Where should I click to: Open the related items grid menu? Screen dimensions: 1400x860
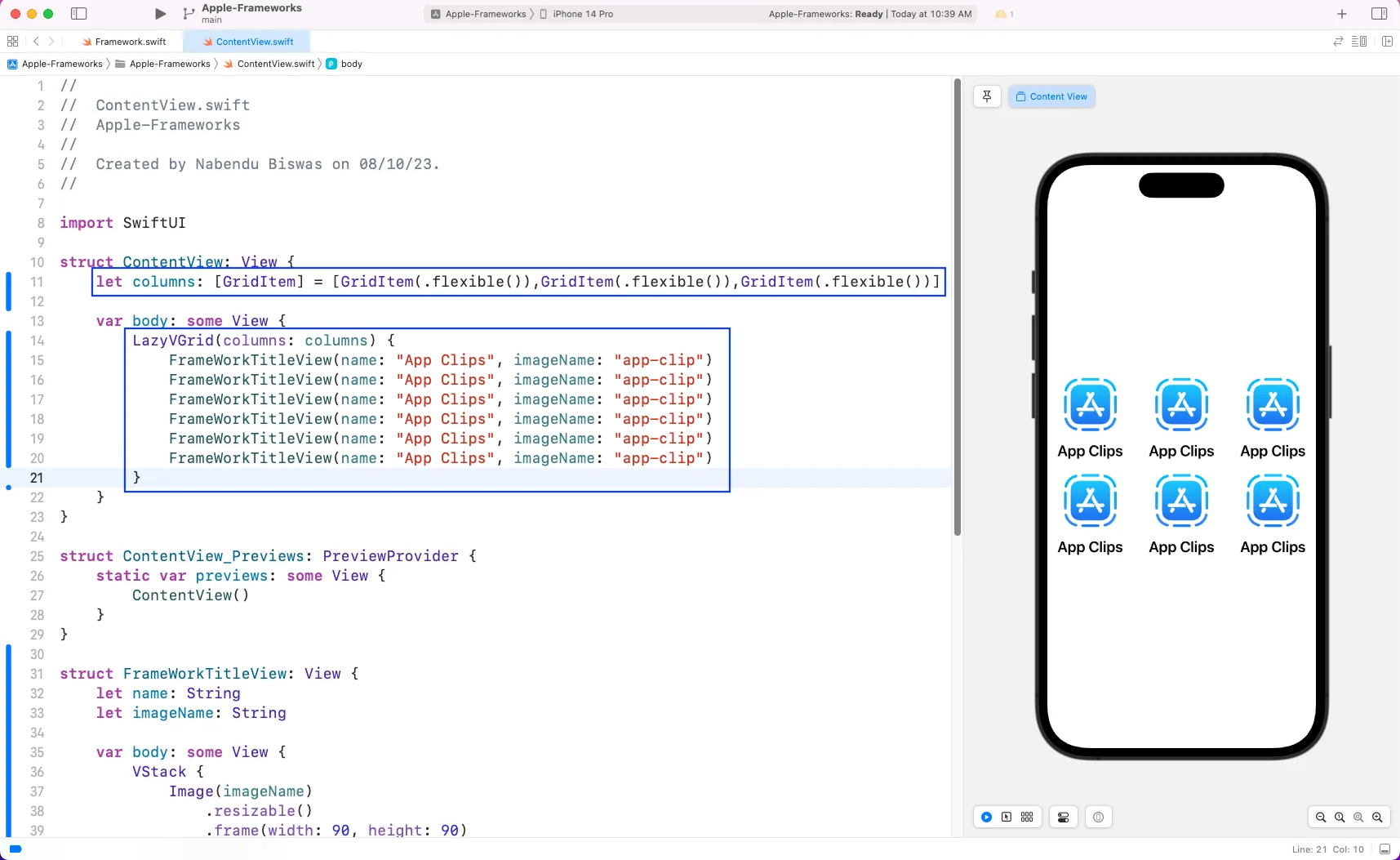(12, 41)
